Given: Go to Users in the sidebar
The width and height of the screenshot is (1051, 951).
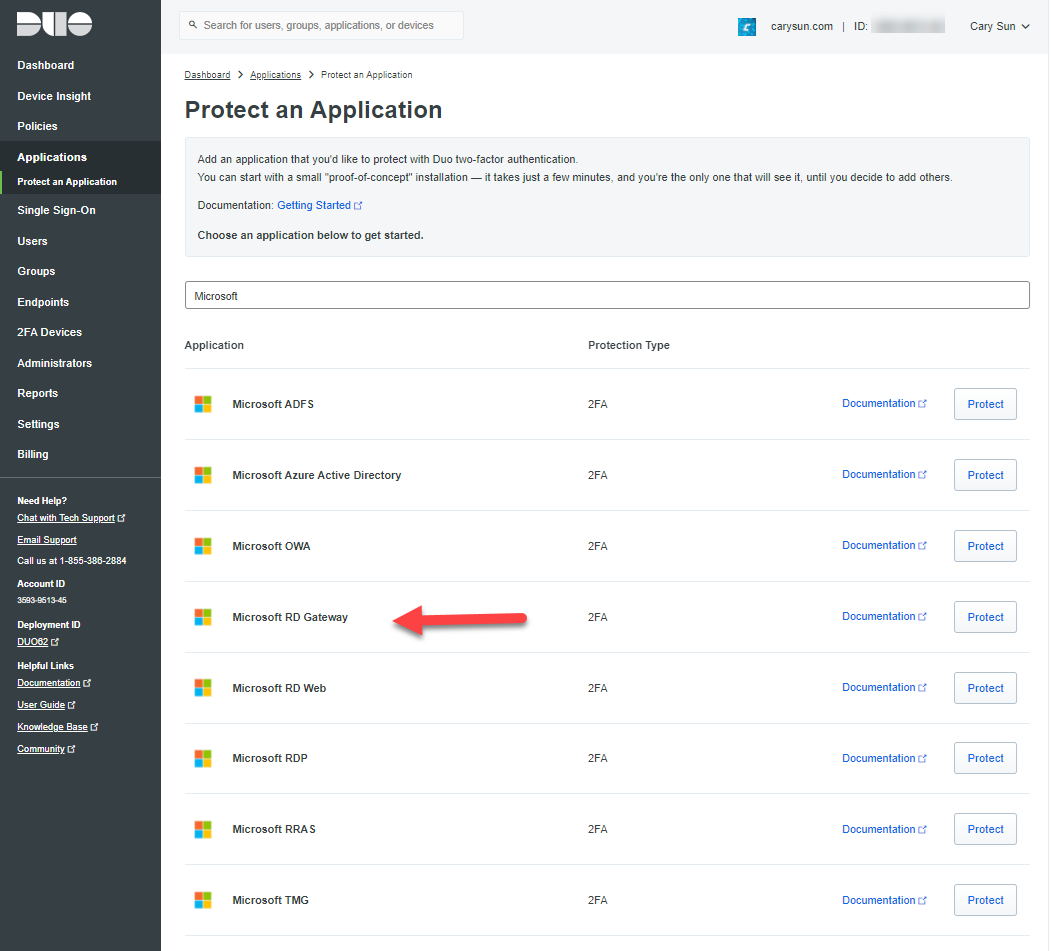Looking at the screenshot, I should point(32,241).
